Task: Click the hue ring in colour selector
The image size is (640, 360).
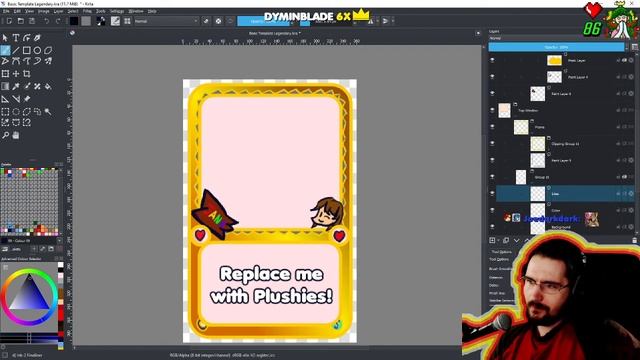Action: tap(29, 272)
